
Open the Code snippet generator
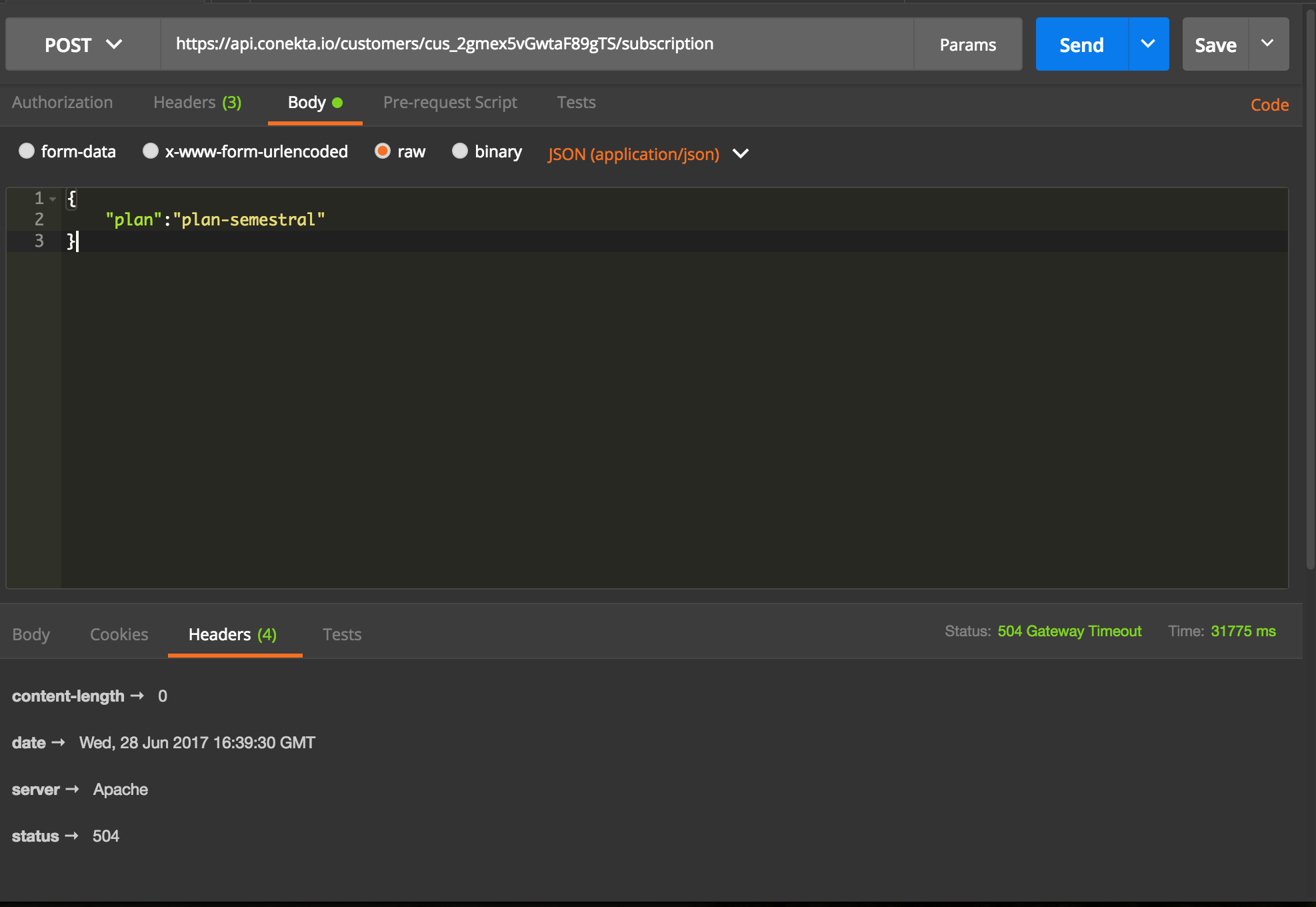pyautogui.click(x=1269, y=104)
